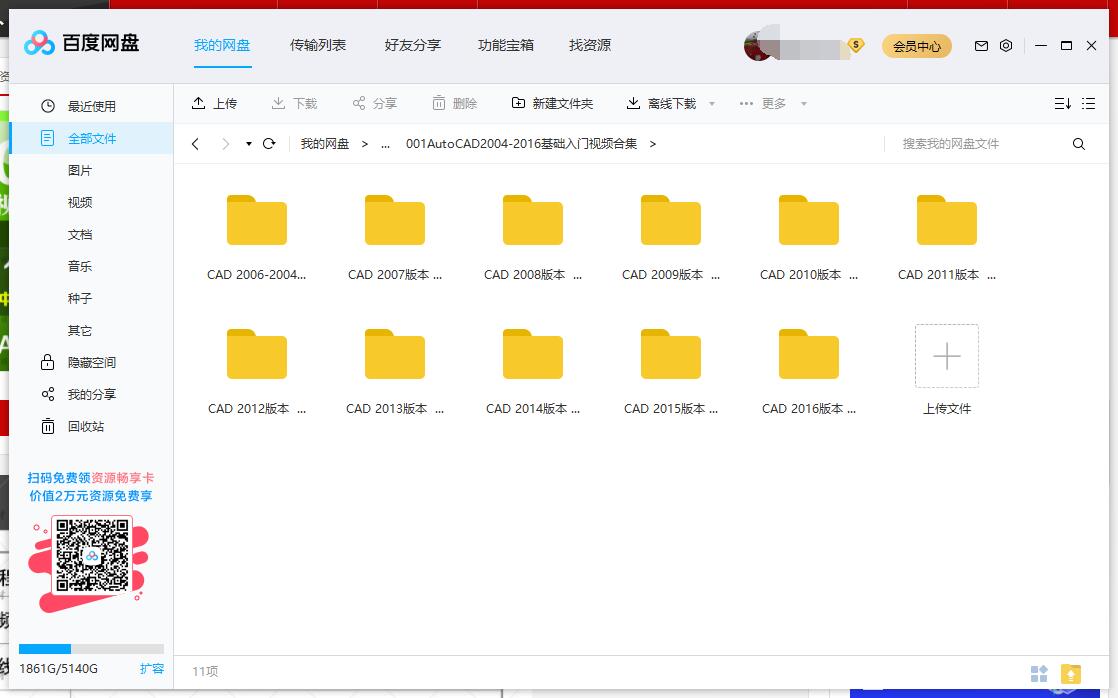The width and height of the screenshot is (1118, 698).
Task: Click the storage usage progress bar
Action: [91, 649]
